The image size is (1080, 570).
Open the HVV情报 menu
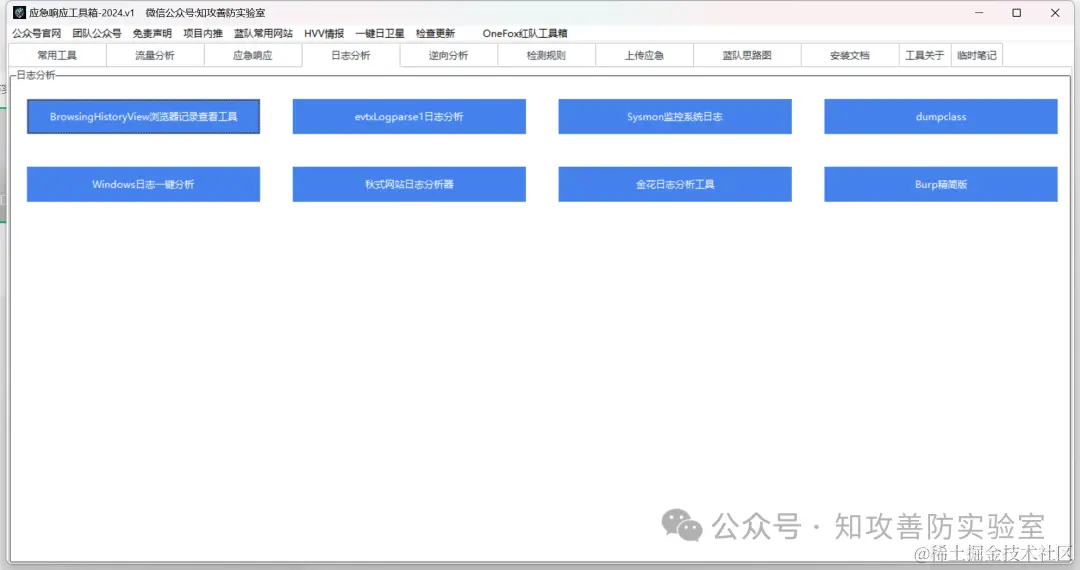pyautogui.click(x=324, y=33)
